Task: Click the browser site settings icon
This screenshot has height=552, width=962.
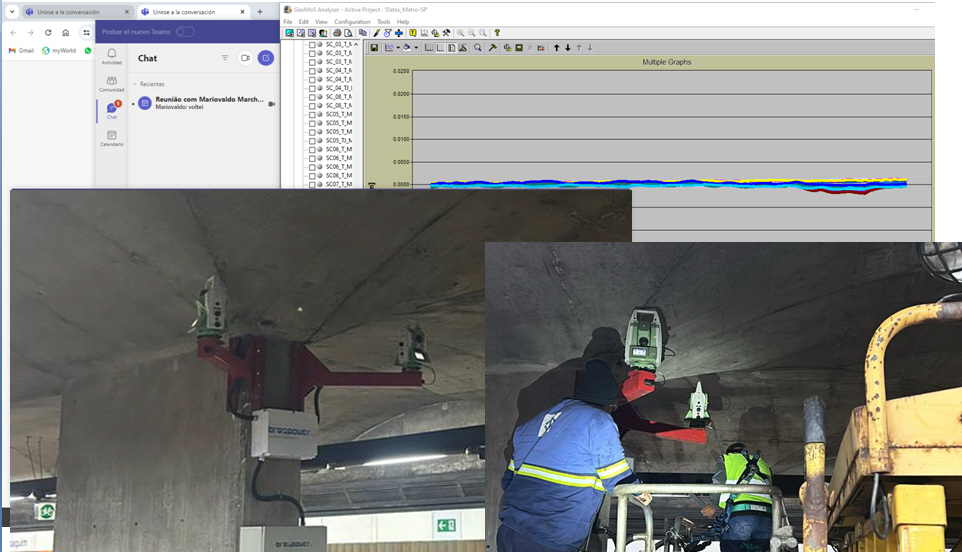Action: pyautogui.click(x=87, y=33)
